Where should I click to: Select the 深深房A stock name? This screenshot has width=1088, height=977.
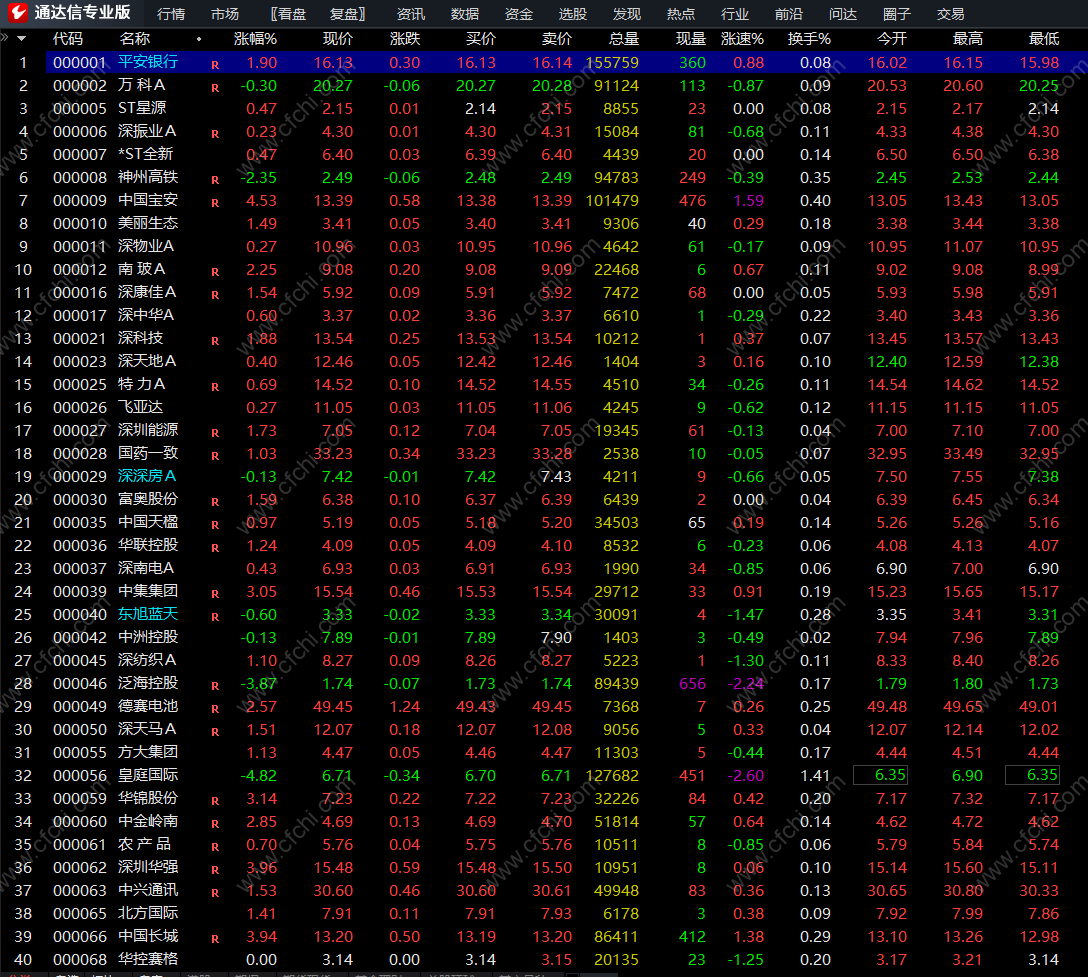tap(147, 476)
